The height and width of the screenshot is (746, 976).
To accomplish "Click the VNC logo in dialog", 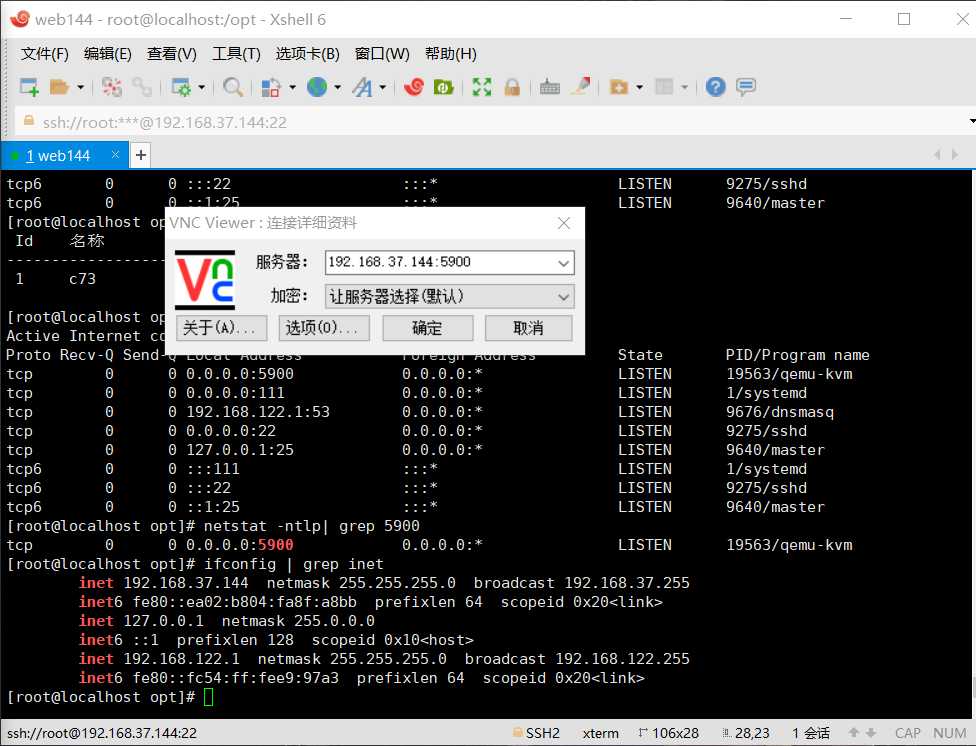I will point(205,280).
